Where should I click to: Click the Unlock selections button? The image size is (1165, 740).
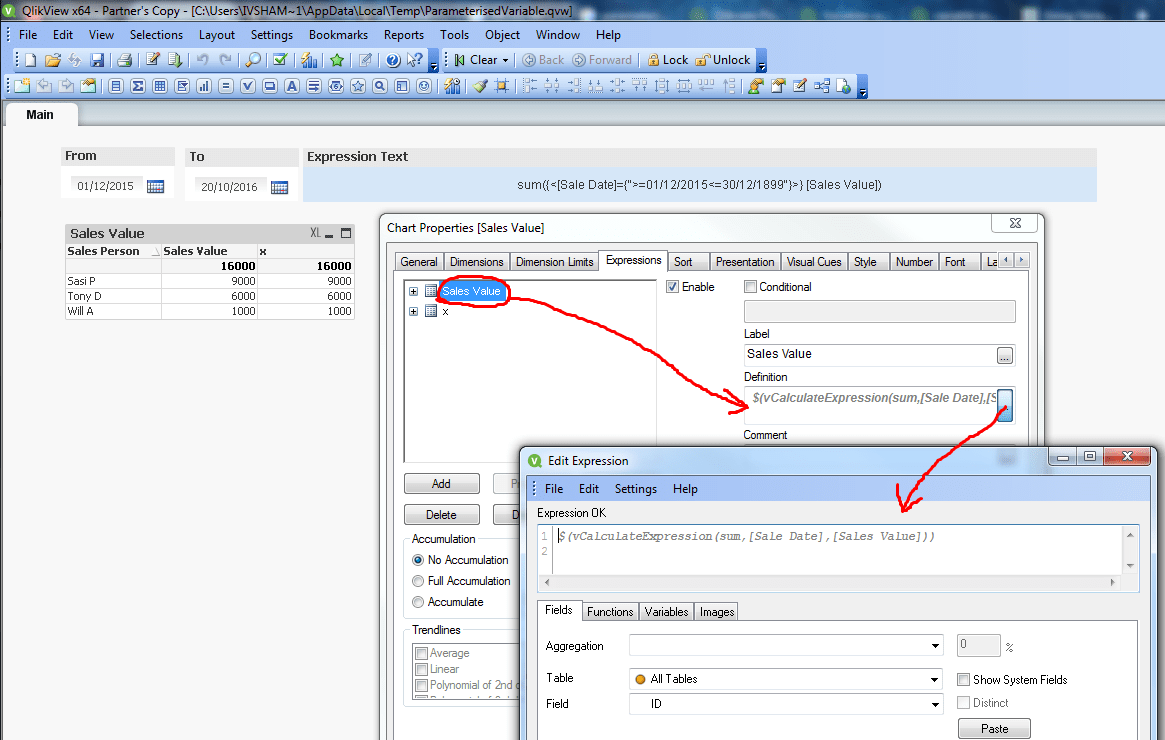point(723,60)
